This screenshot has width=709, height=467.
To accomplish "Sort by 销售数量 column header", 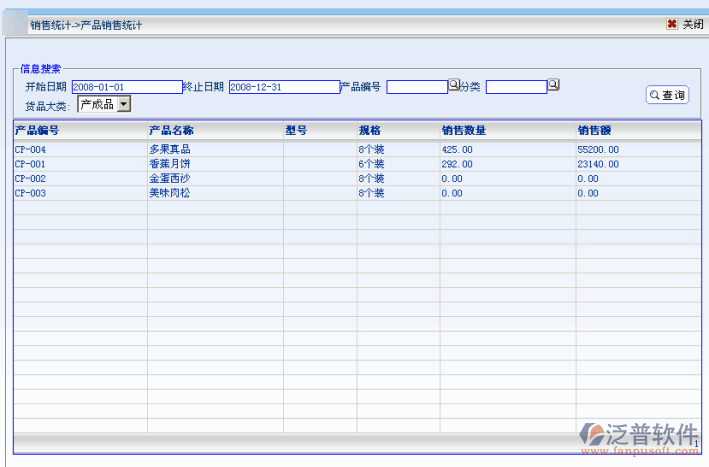I will (x=464, y=131).
